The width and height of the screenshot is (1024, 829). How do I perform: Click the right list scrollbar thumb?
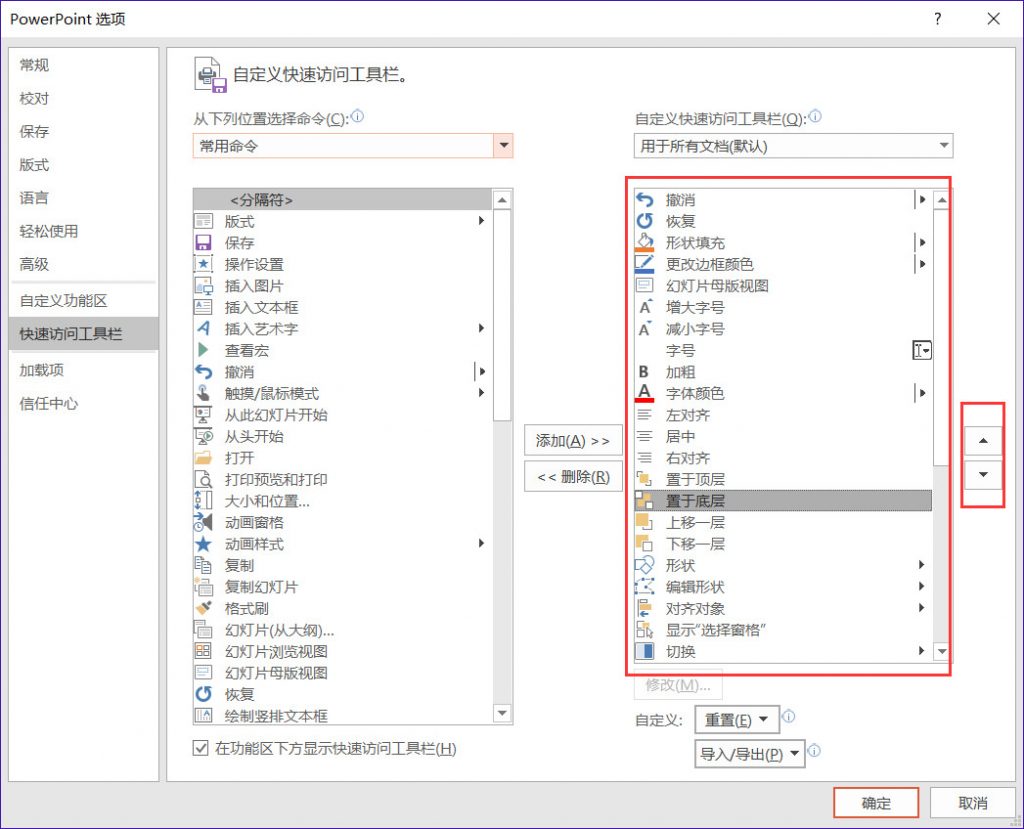click(x=941, y=338)
